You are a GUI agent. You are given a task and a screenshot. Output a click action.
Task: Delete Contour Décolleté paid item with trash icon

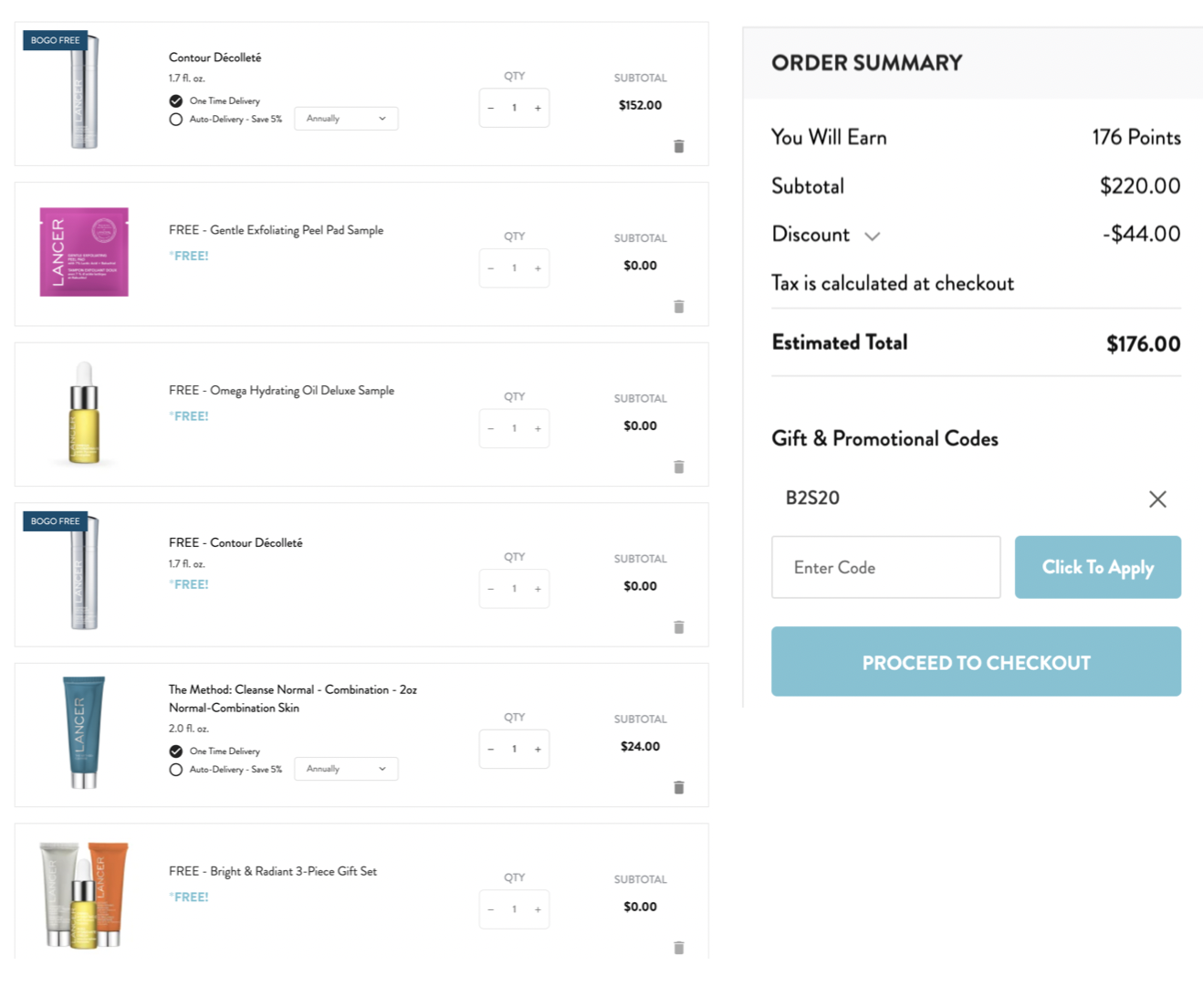tap(679, 146)
